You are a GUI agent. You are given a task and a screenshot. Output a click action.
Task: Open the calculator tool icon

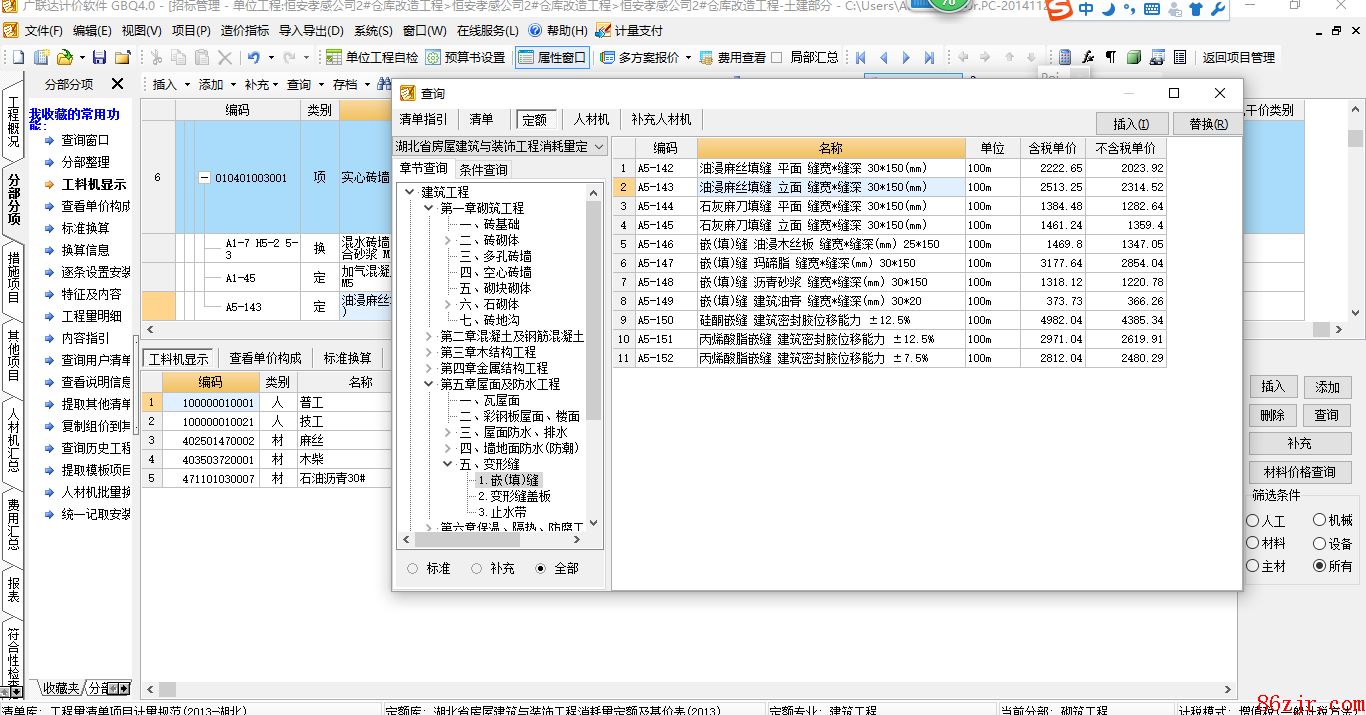[1065, 58]
